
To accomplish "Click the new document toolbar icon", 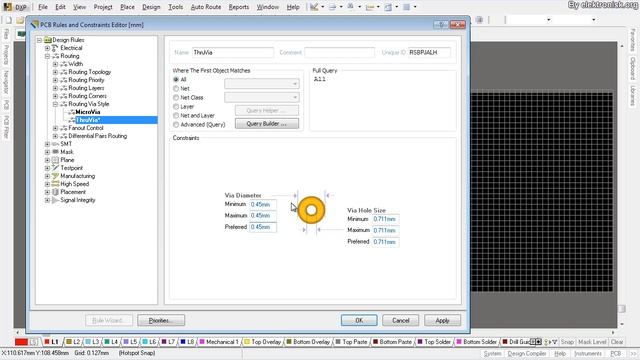I will [9, 20].
